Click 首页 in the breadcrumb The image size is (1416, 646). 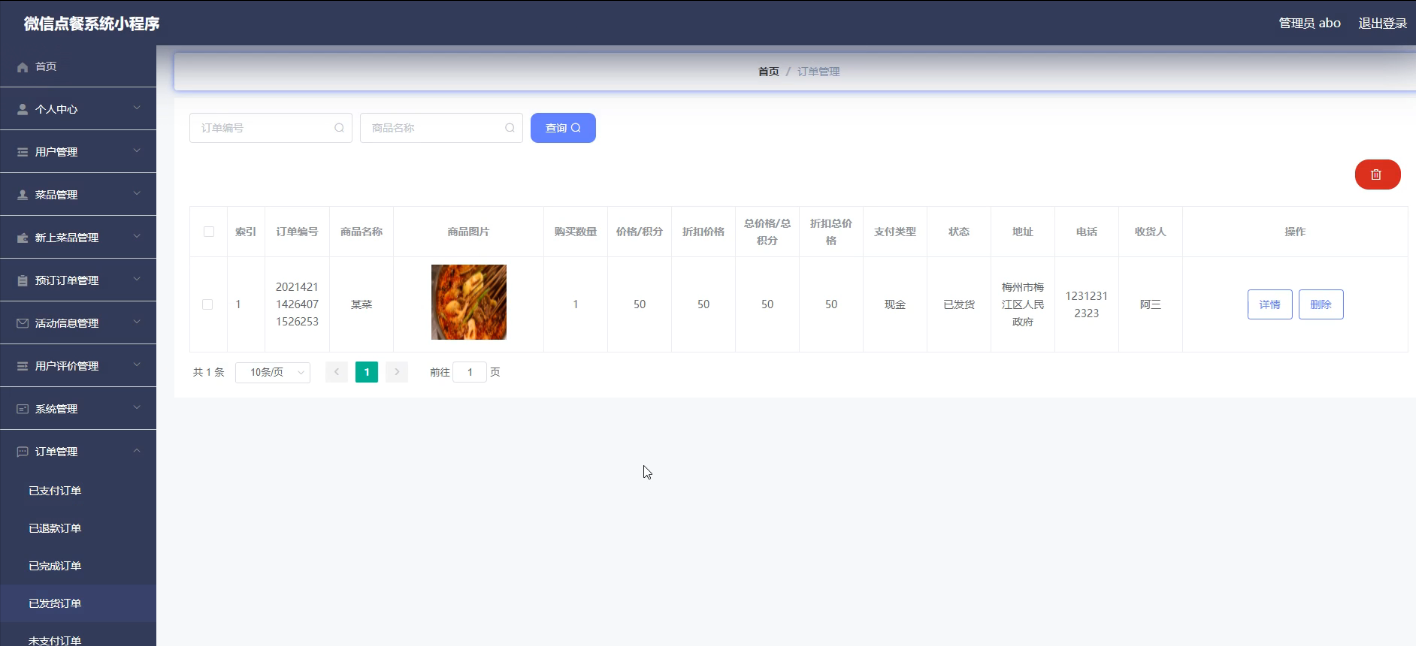768,72
